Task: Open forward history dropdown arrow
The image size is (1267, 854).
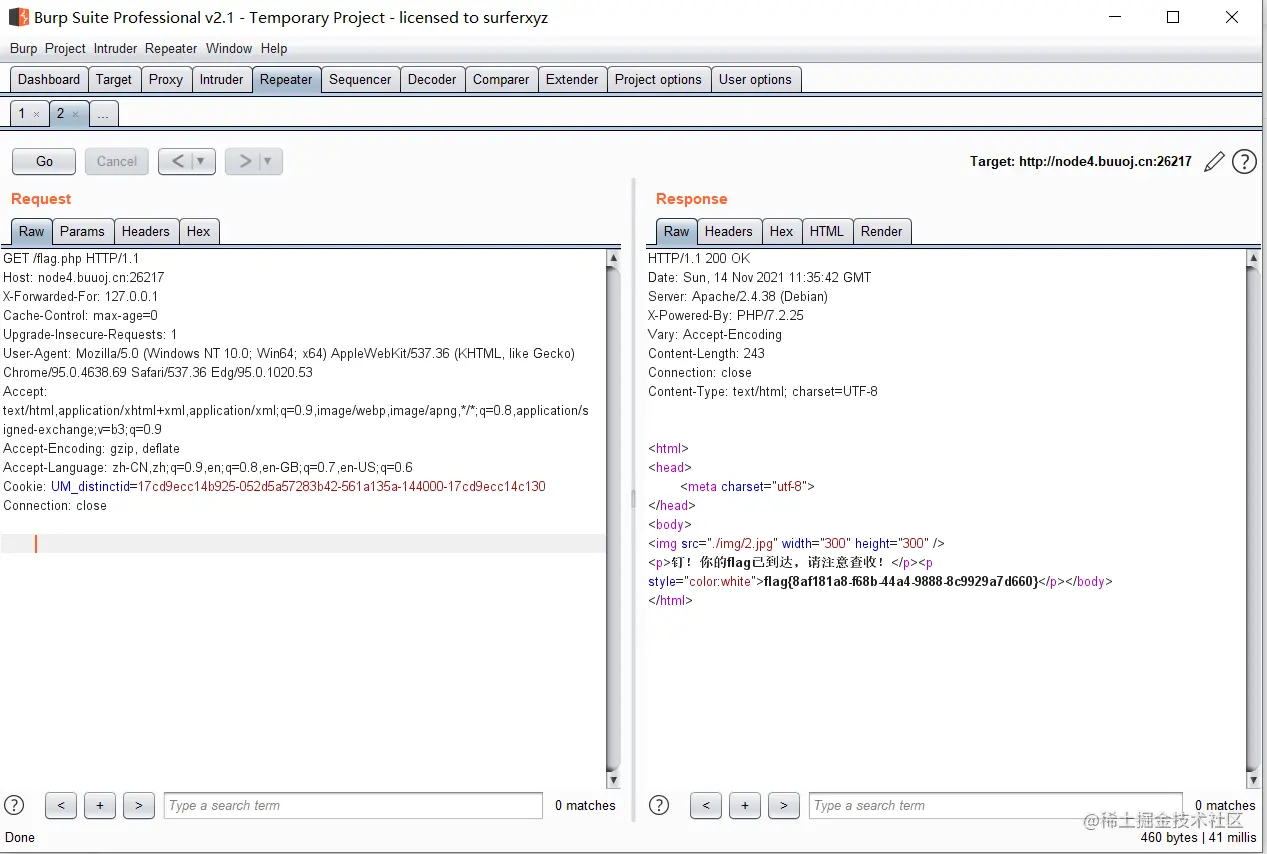Action: click(x=269, y=161)
